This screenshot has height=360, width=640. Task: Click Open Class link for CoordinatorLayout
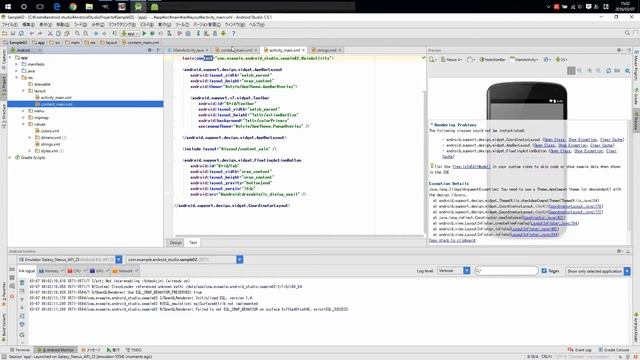click(x=554, y=140)
